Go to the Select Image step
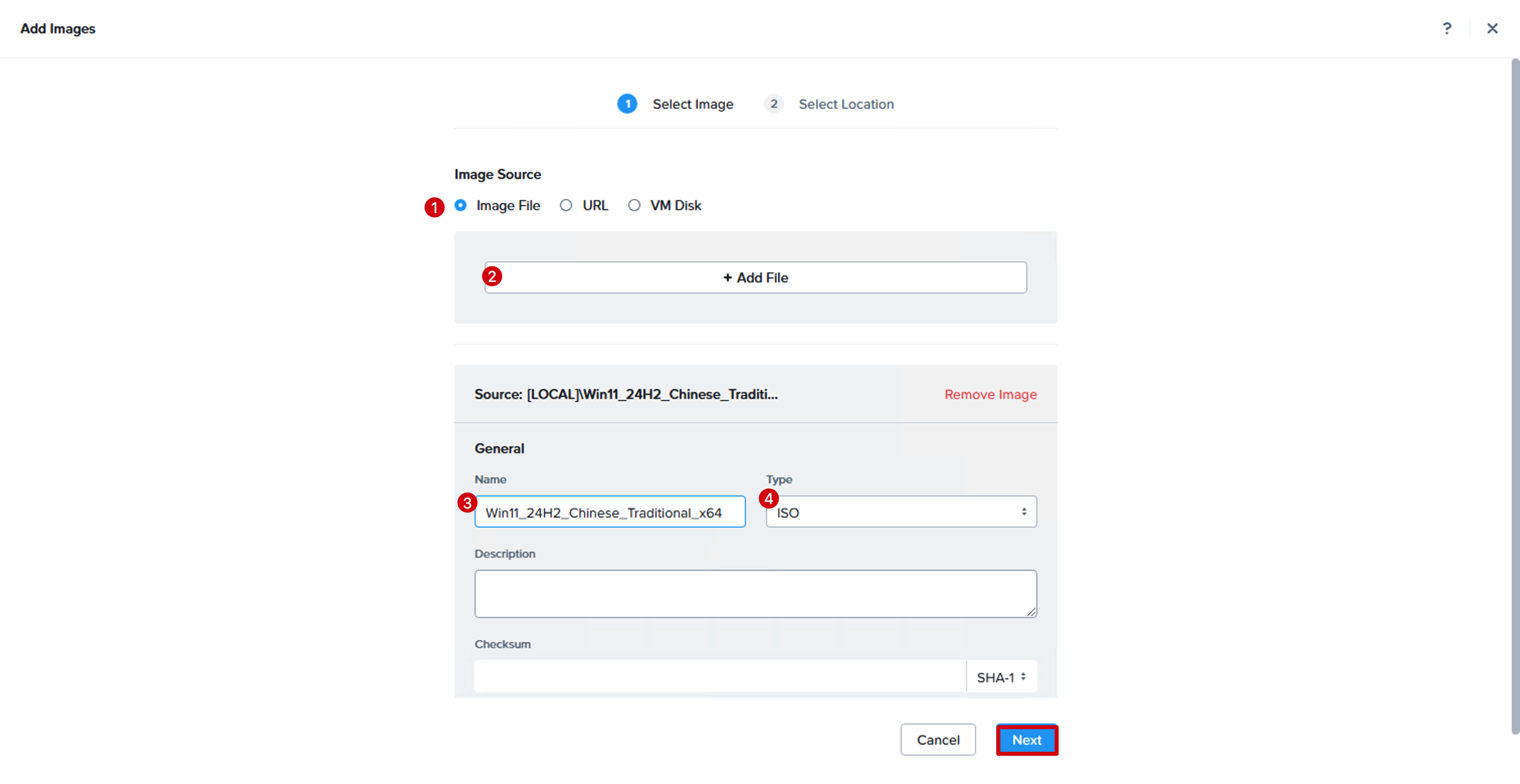 [693, 105]
